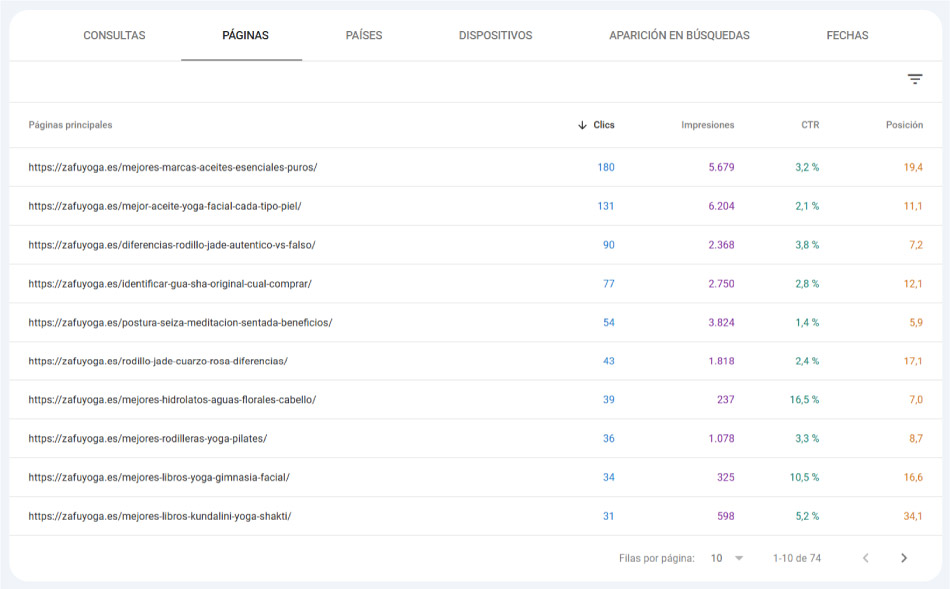This screenshot has height=589, width=950.
Task: Click the mejores-libros-yoga-gimnasia-facial URL
Action: (159, 478)
